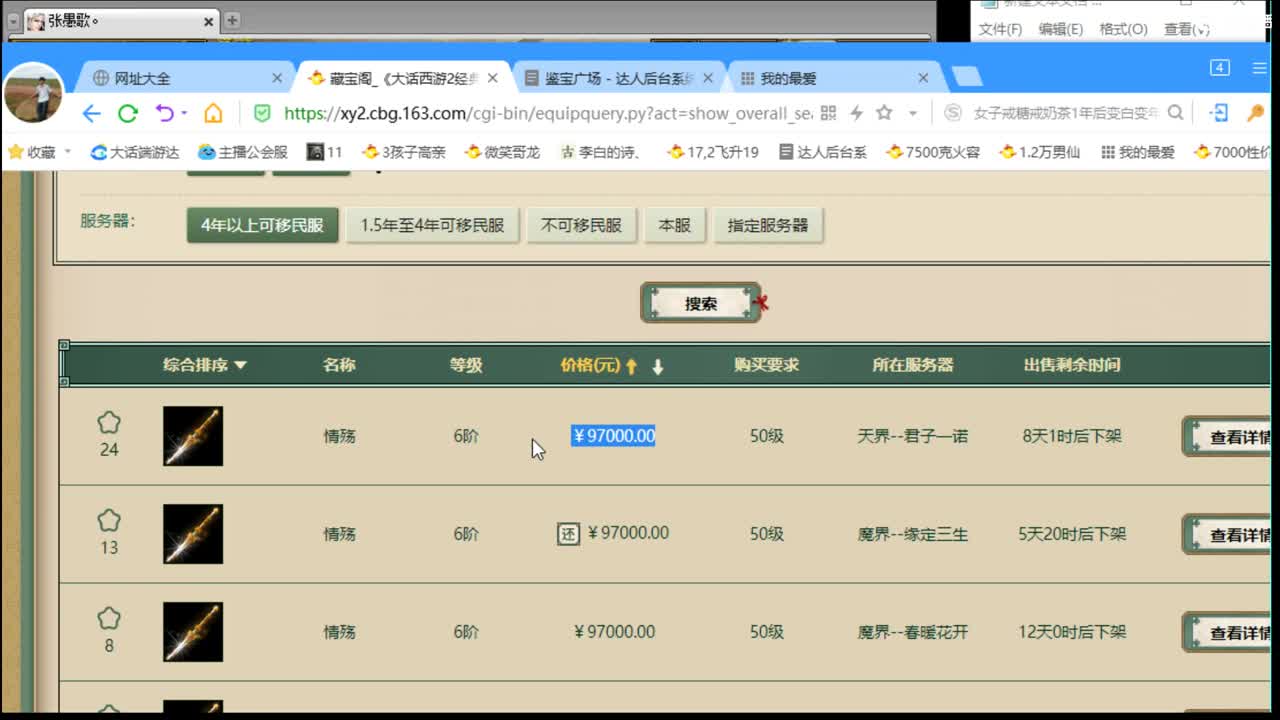
Task: Click the key password icon in toolbar
Action: 1256,113
